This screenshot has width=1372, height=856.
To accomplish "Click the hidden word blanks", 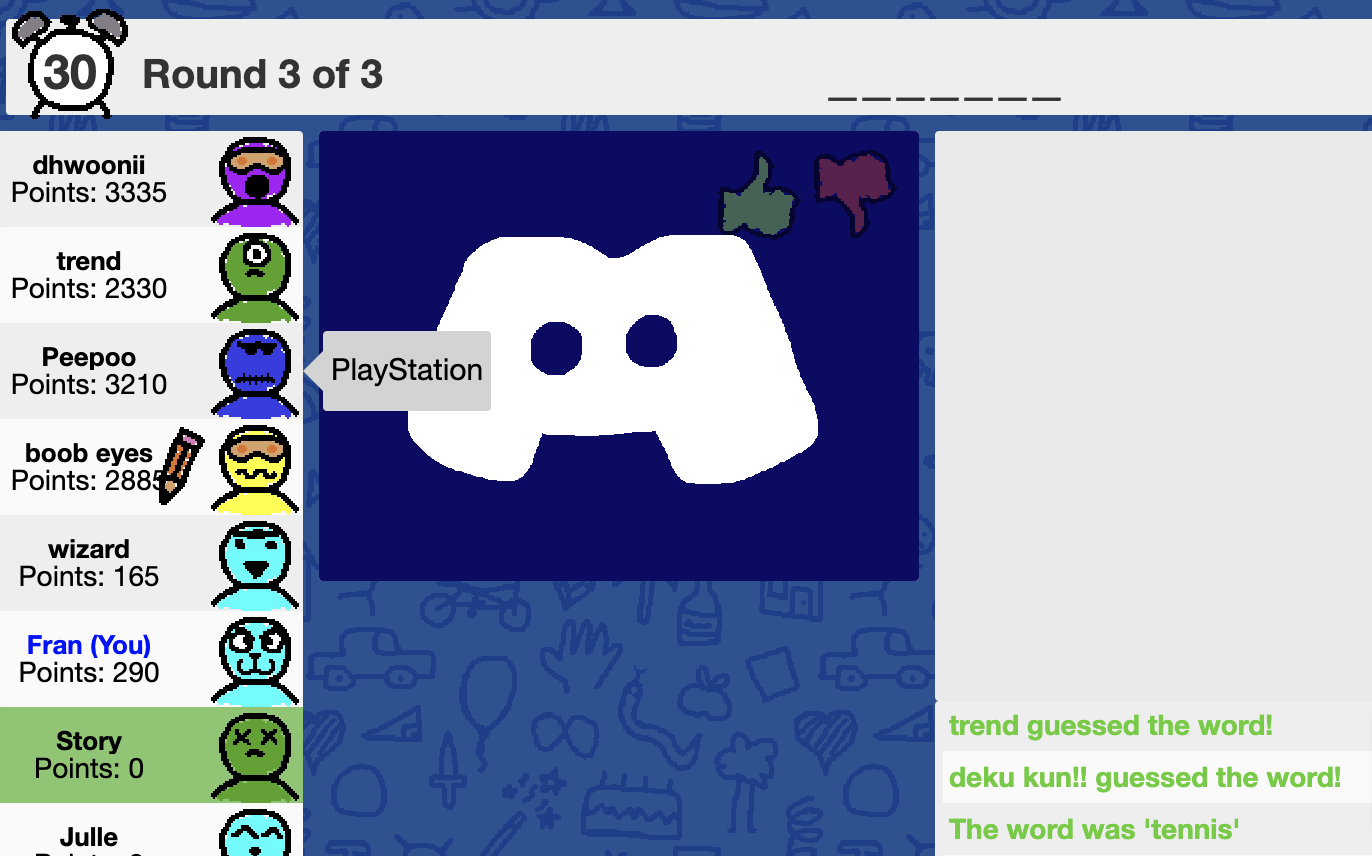I will click(x=944, y=98).
